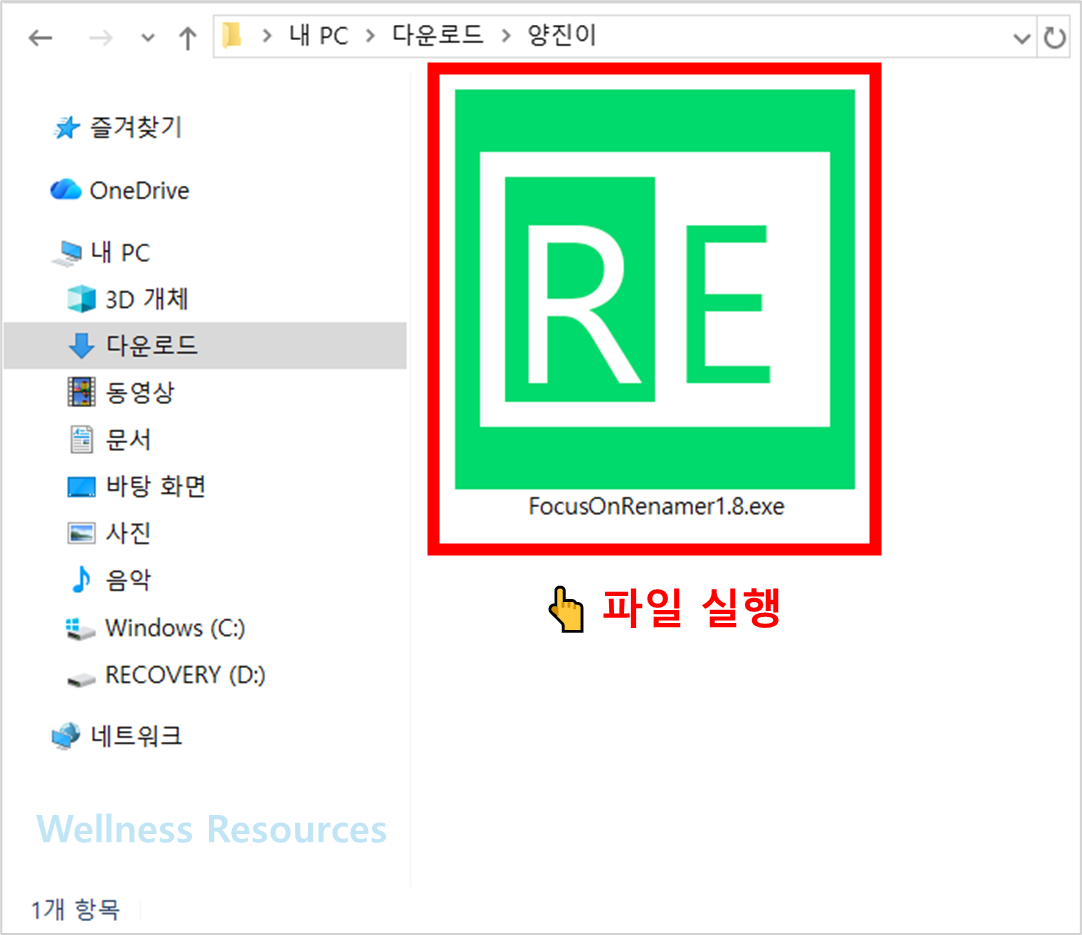Click the Windows (C:) drive icon
The image size is (1082, 935).
80,629
